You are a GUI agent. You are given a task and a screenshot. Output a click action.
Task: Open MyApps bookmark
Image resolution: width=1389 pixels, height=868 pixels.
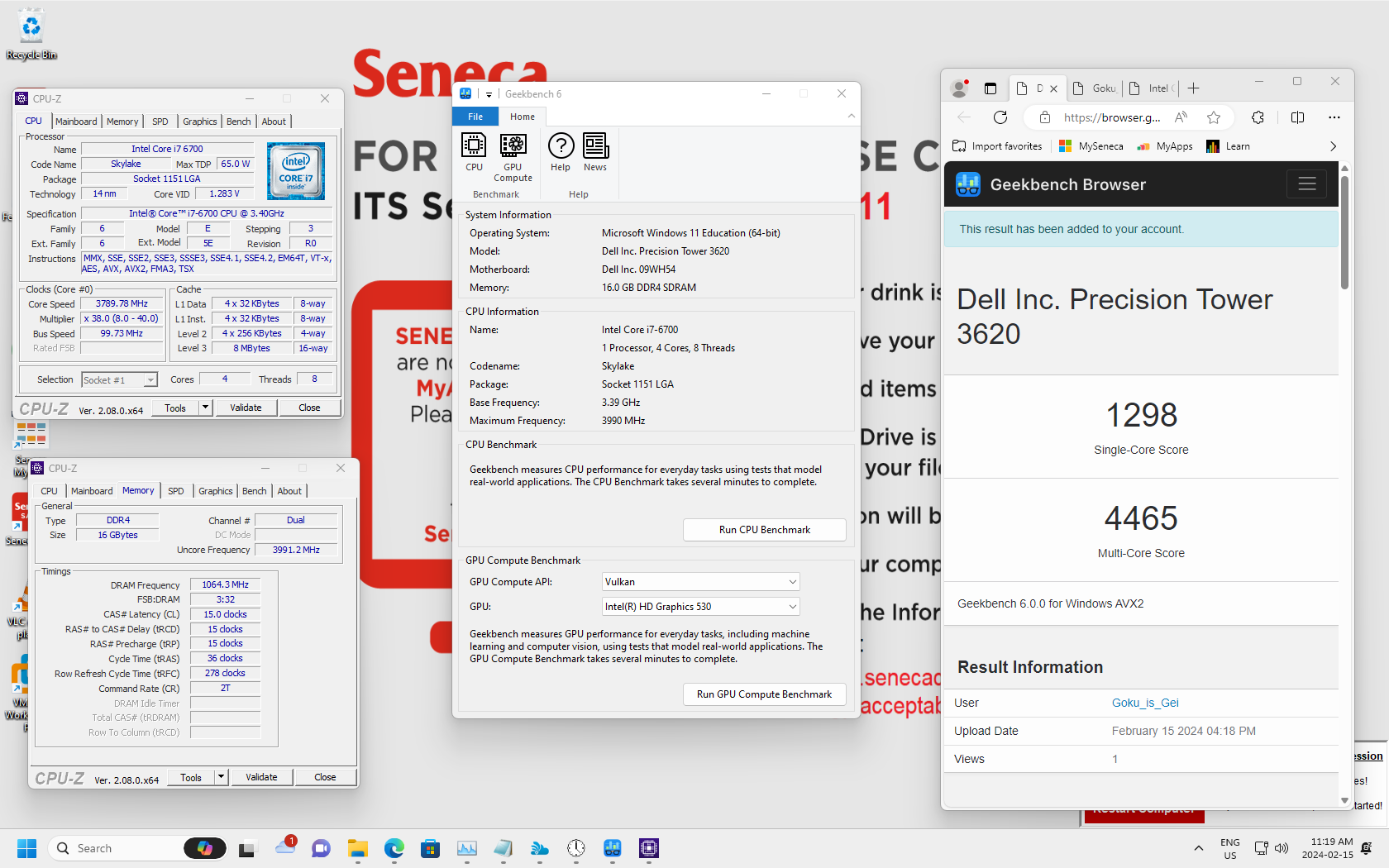(x=1164, y=146)
